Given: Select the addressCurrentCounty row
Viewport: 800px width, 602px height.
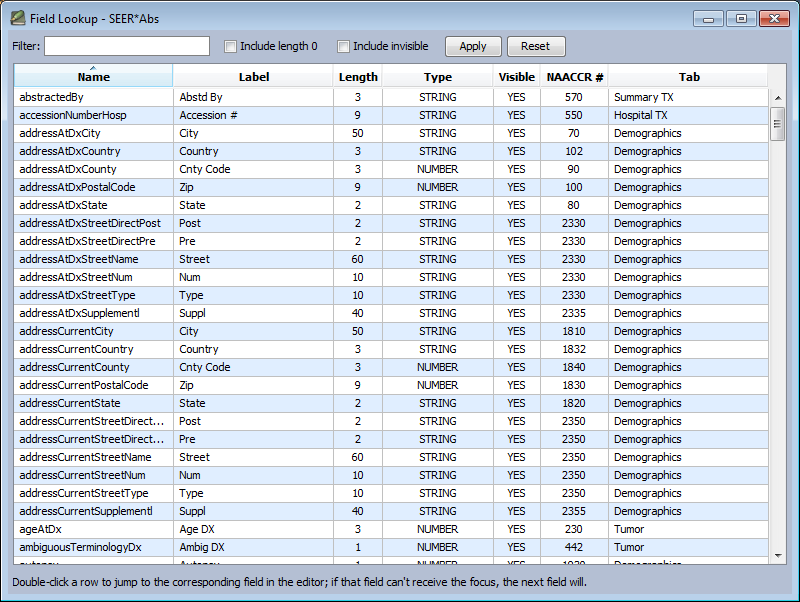Looking at the screenshot, I should click(391, 367).
